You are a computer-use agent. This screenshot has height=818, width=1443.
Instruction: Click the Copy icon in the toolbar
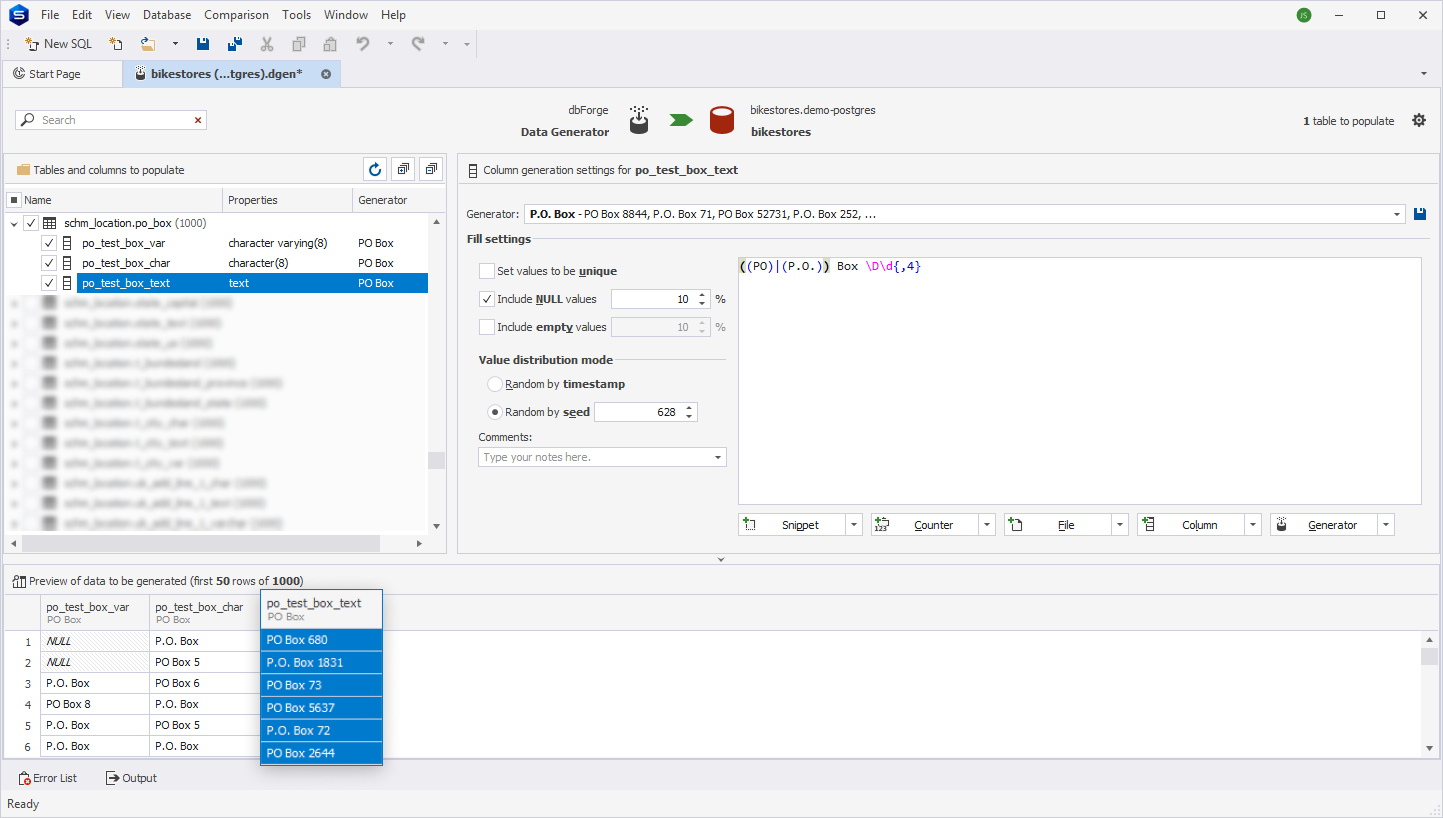click(299, 44)
